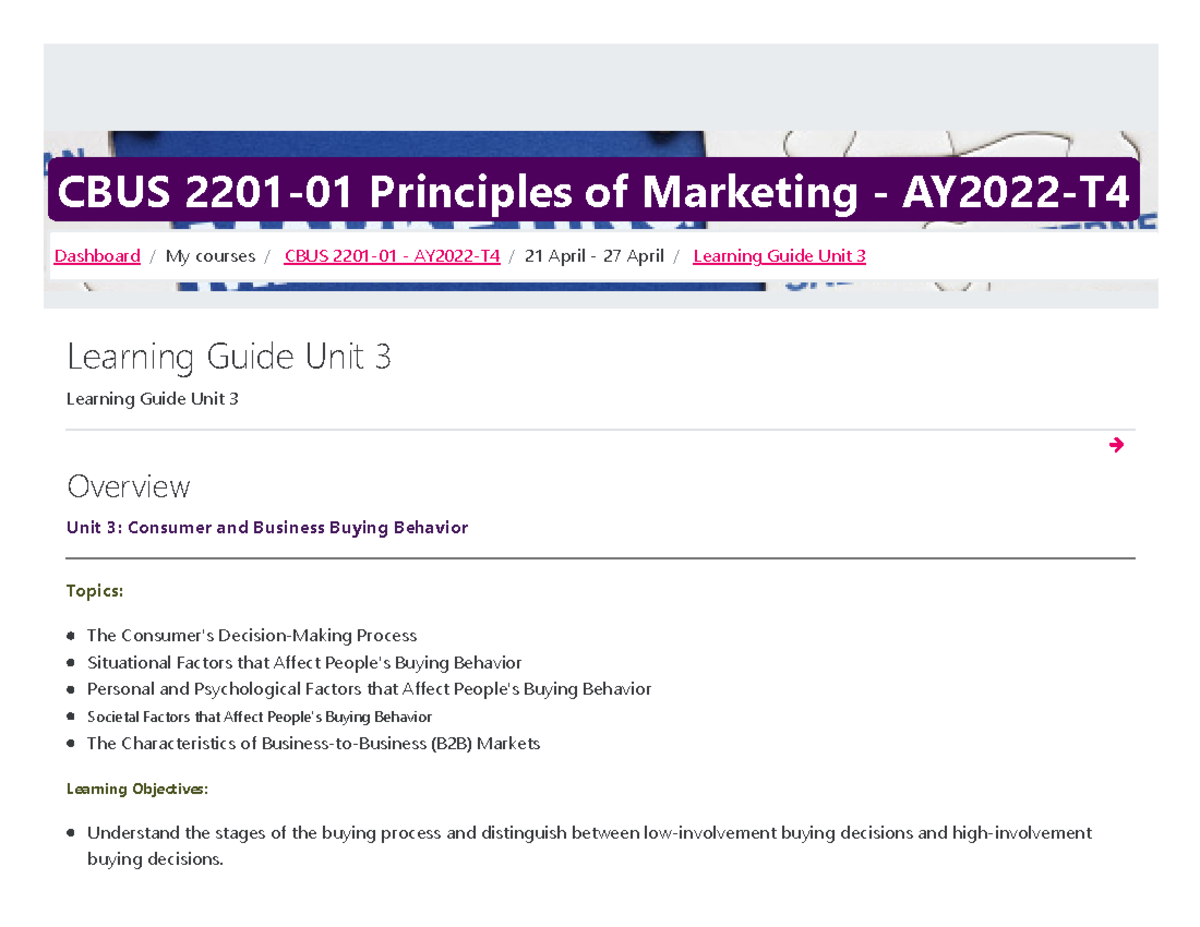Click 'Characteristics of Business-to-Business (B2B) Markets' topic

point(313,744)
